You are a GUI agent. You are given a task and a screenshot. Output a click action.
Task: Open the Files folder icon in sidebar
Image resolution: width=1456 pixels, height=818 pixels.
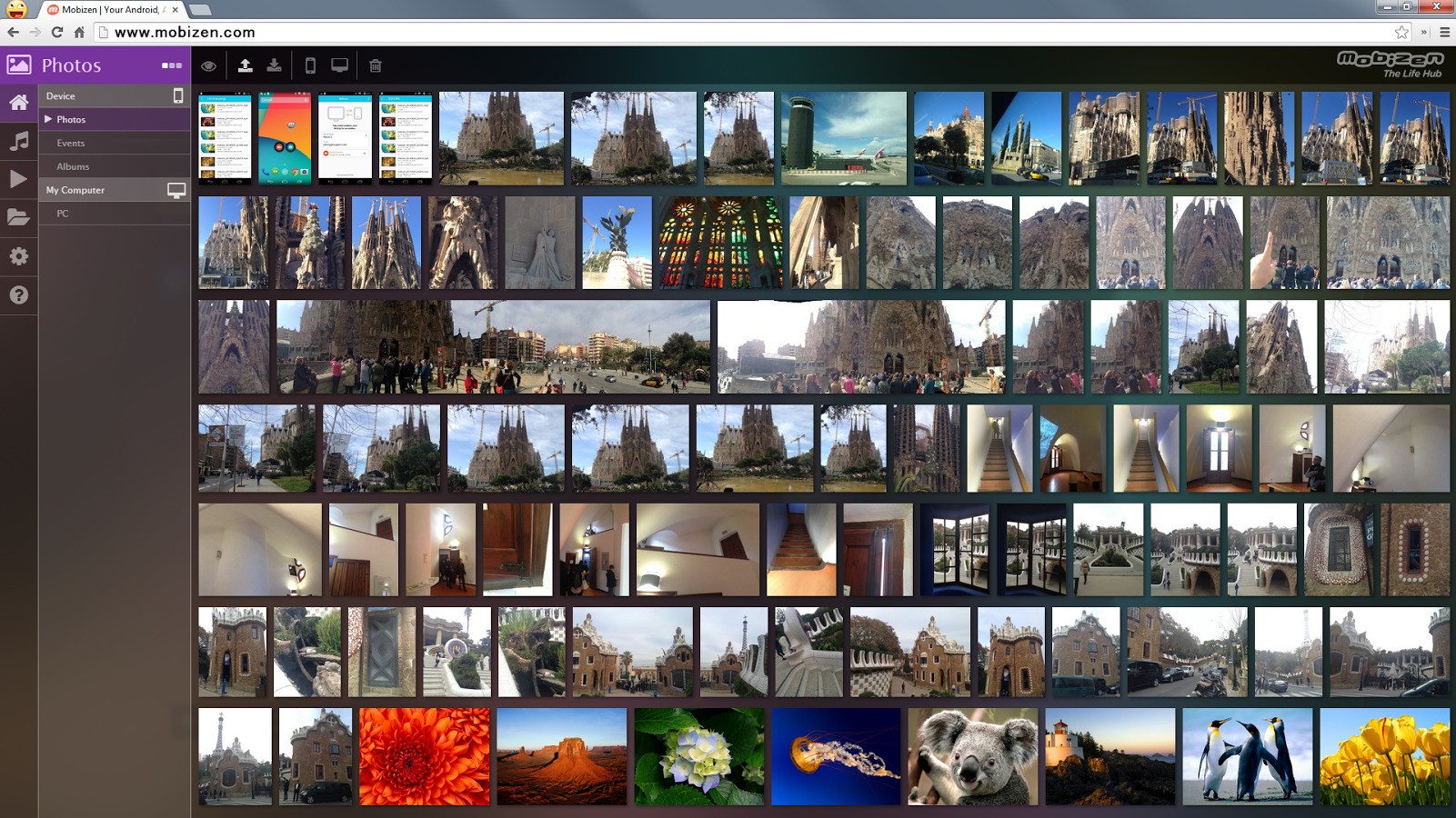[x=18, y=217]
